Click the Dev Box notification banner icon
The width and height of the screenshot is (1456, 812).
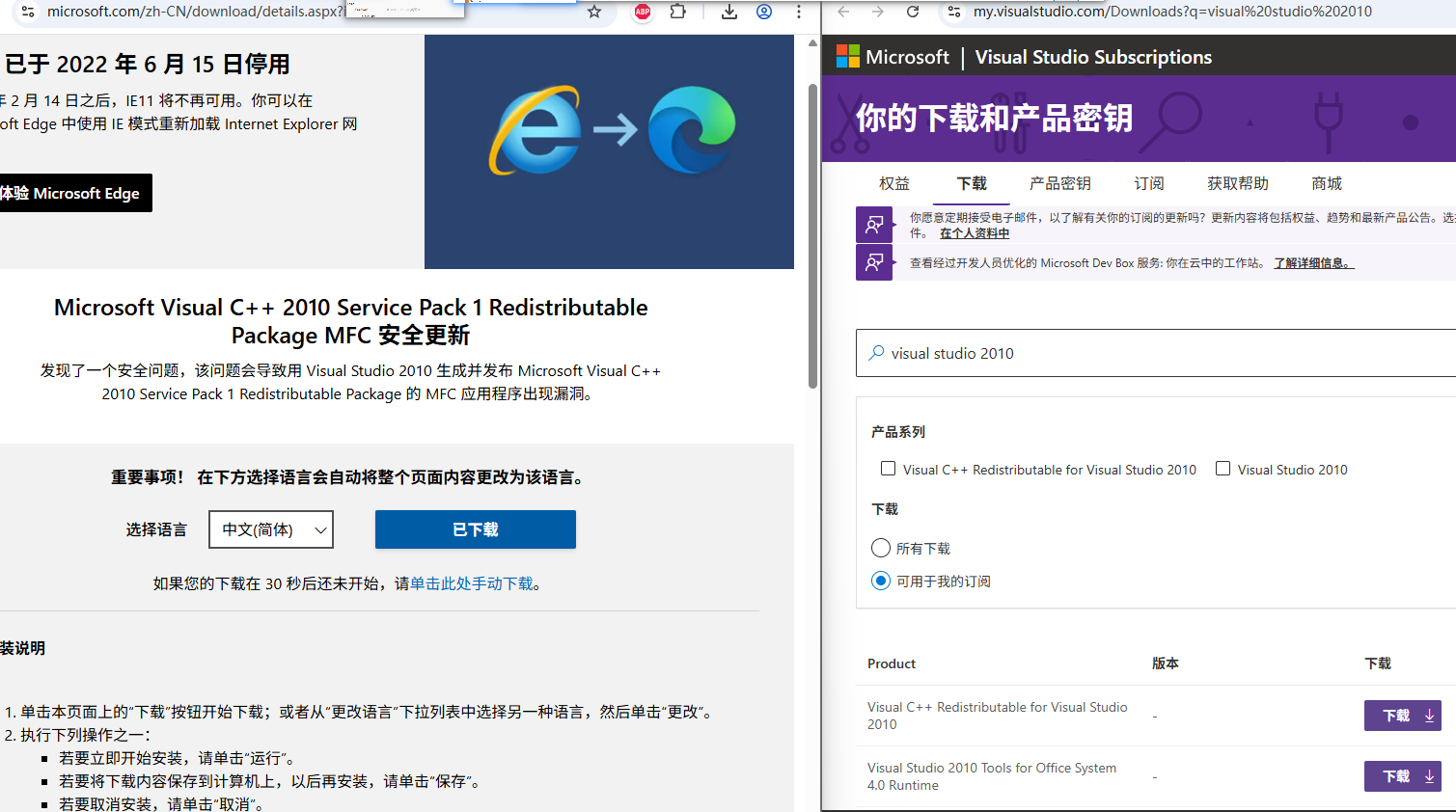pyautogui.click(x=874, y=262)
